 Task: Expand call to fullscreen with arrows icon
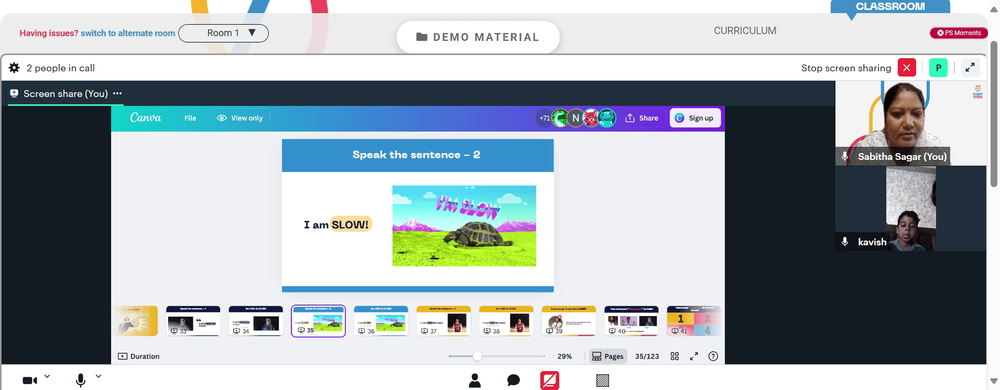[970, 68]
